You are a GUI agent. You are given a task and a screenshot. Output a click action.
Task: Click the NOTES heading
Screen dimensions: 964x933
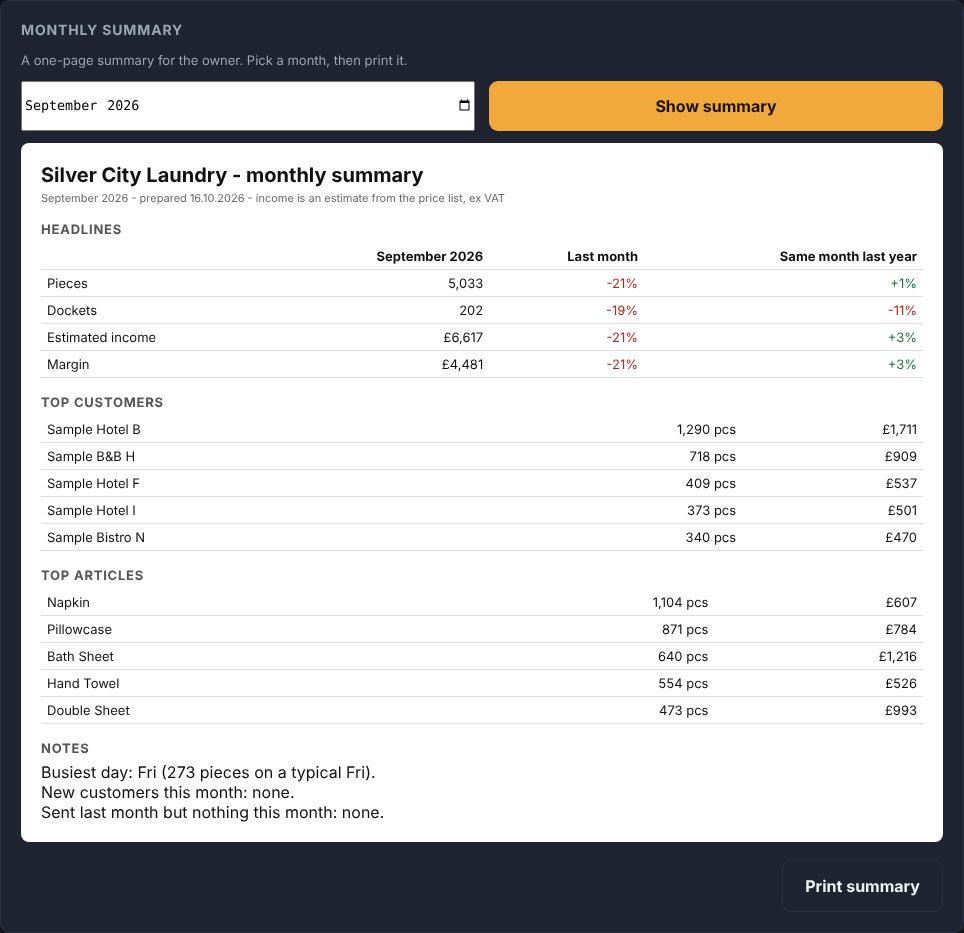coord(65,749)
